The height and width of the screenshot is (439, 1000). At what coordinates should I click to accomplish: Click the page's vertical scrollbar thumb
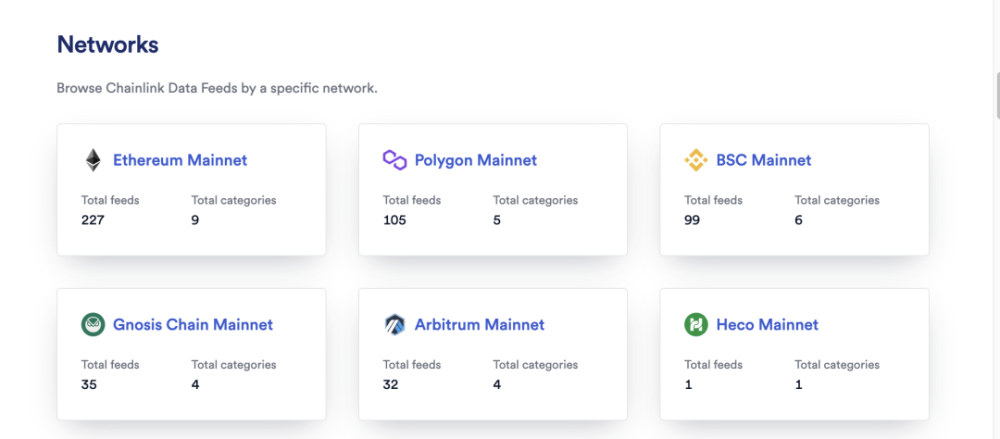click(x=996, y=95)
